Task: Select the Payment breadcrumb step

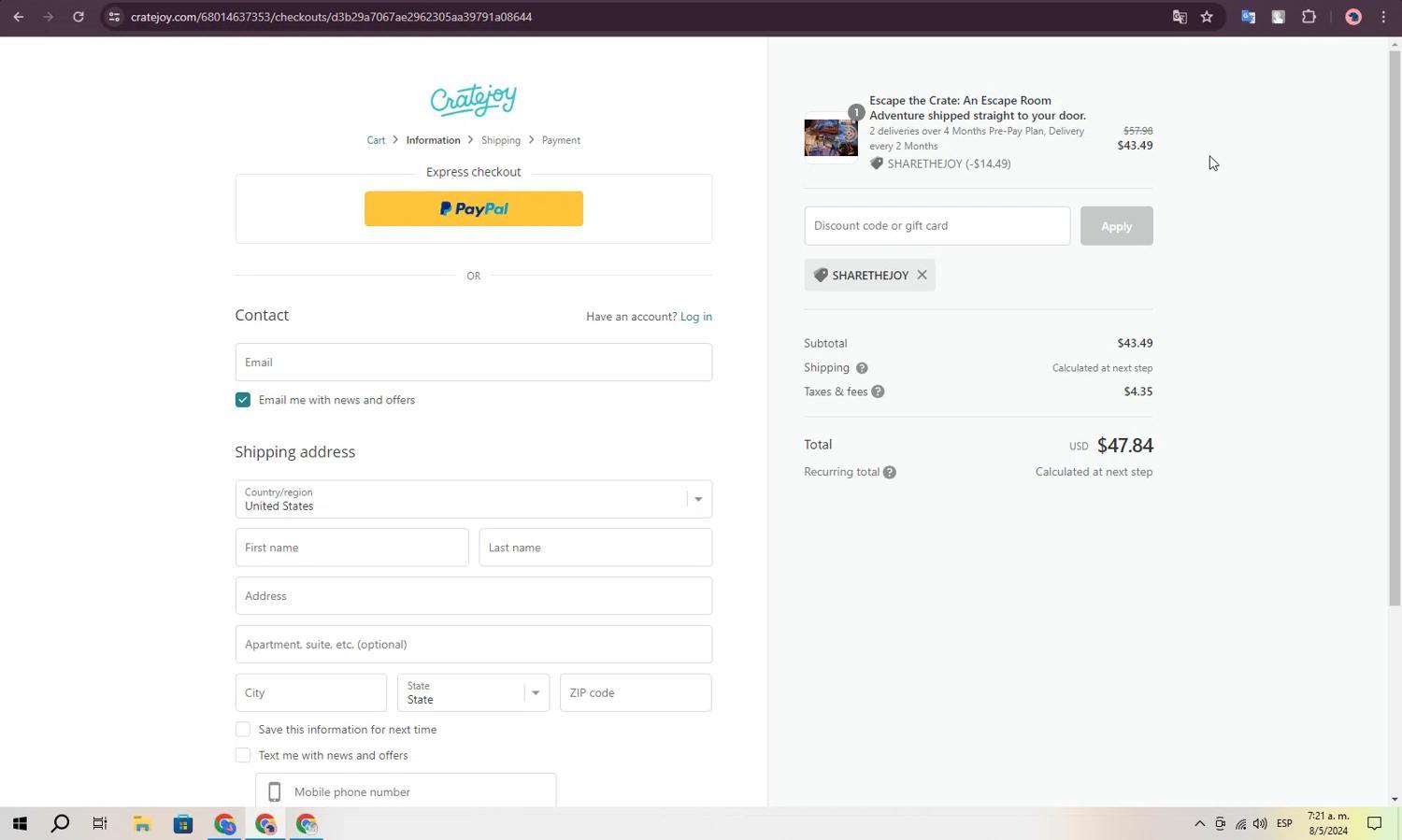Action: [x=561, y=140]
